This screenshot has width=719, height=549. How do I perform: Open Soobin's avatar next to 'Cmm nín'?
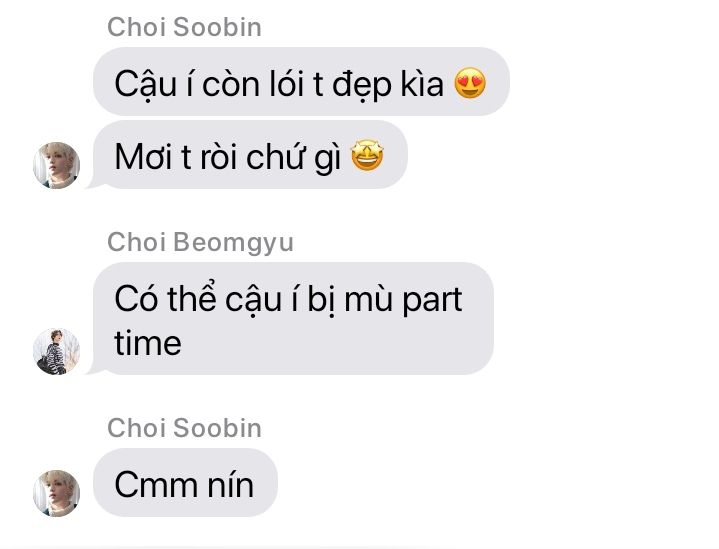click(56, 493)
